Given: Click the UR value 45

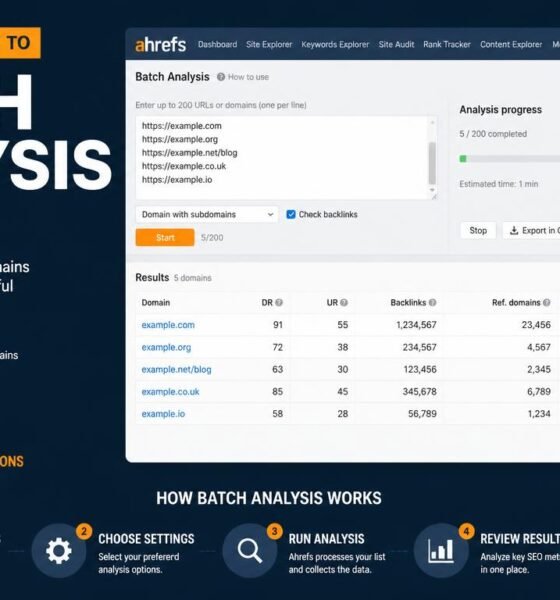Looking at the screenshot, I should tap(343, 391).
